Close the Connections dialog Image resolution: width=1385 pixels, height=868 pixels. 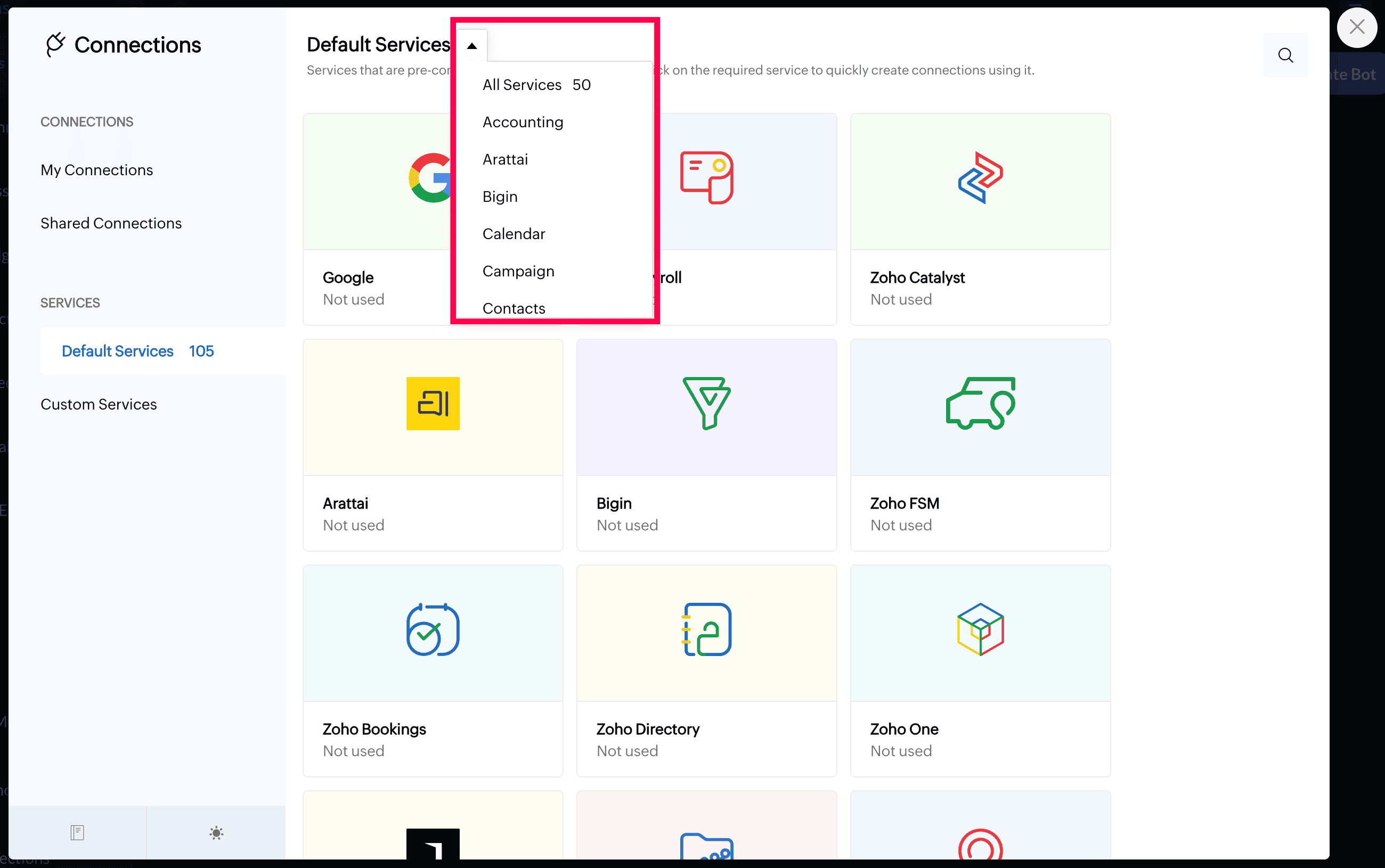click(1356, 27)
